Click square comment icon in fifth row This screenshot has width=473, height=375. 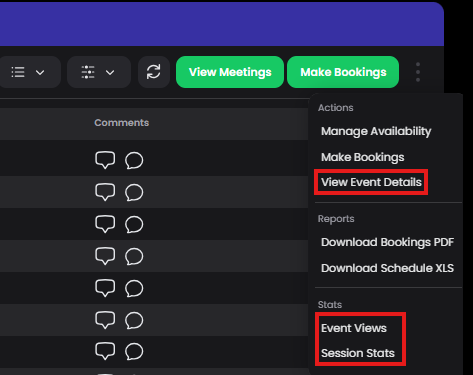point(105,288)
